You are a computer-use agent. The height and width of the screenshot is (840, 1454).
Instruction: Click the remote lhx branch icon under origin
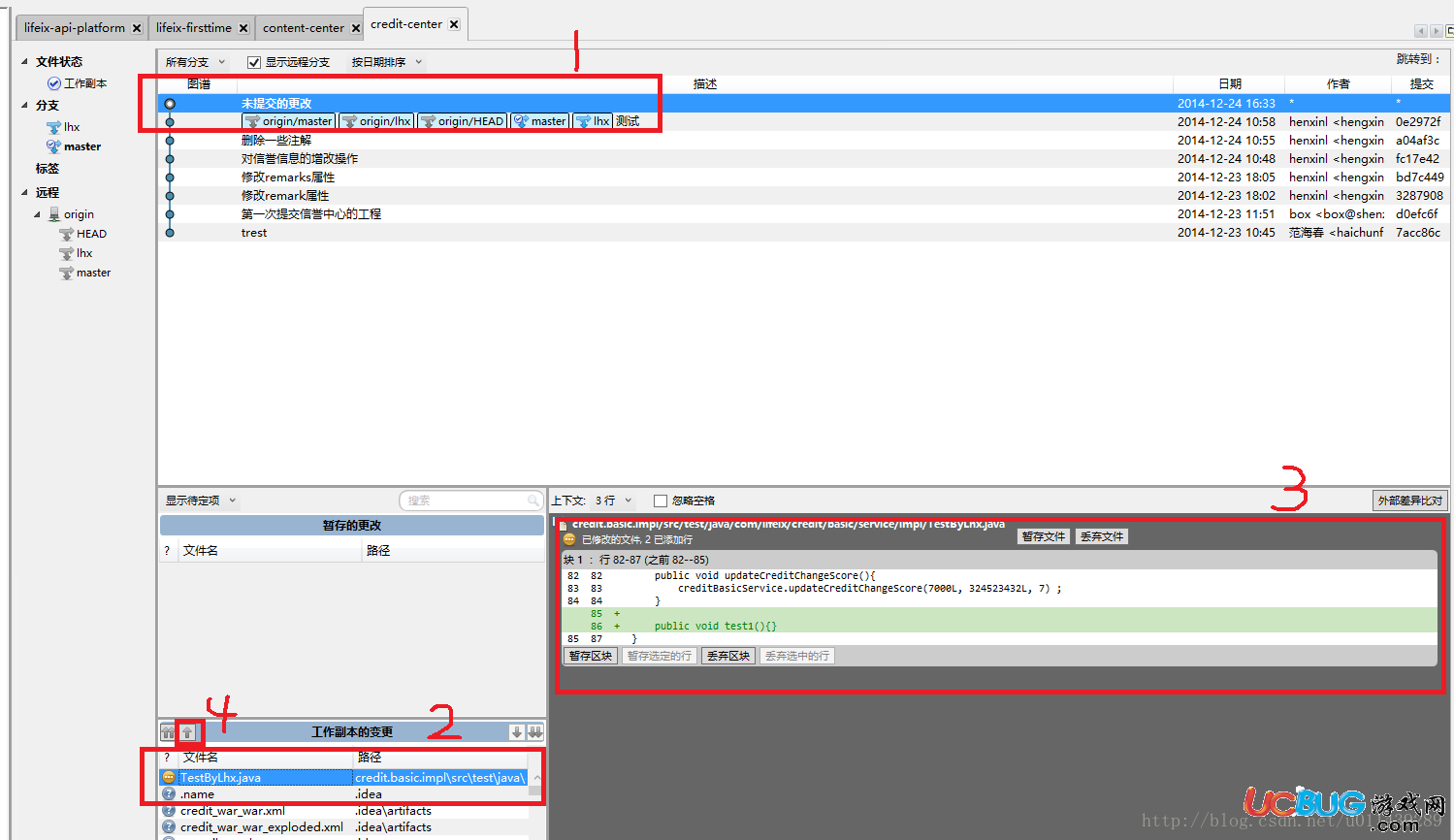point(67,253)
